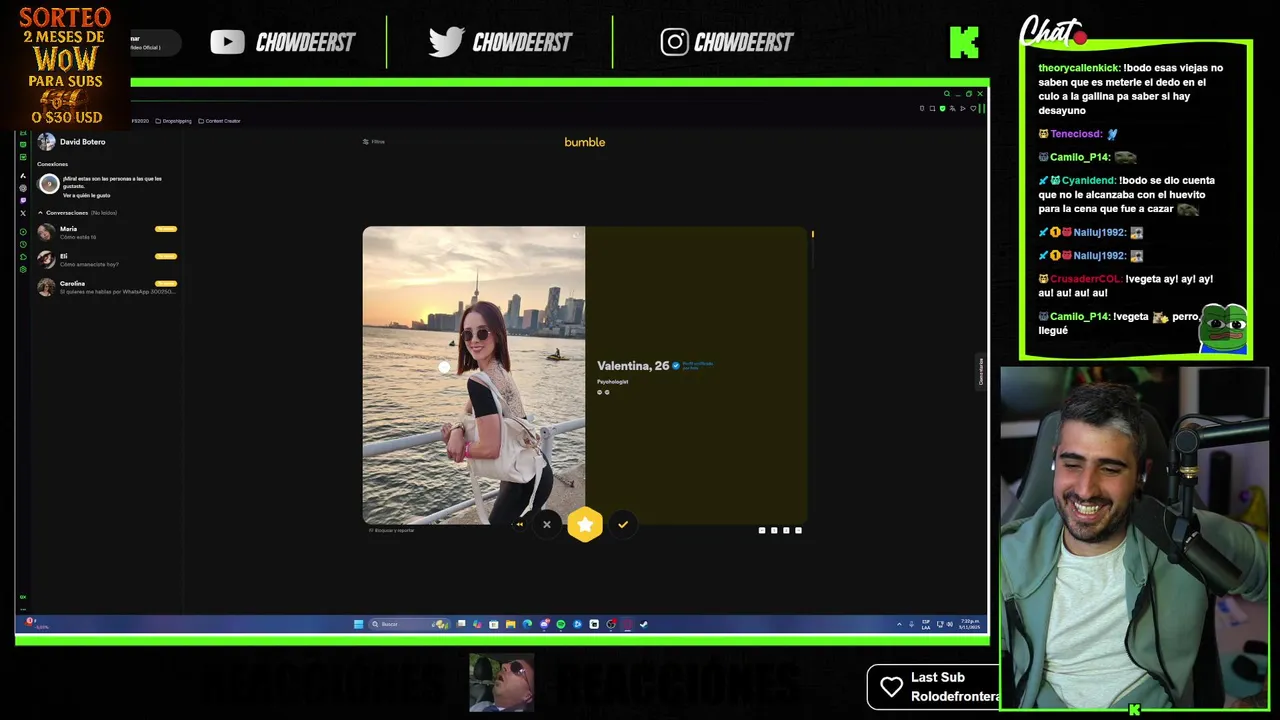Open Steam from the taskbar
This screenshot has height=720, width=1280.
pyautogui.click(x=644, y=624)
